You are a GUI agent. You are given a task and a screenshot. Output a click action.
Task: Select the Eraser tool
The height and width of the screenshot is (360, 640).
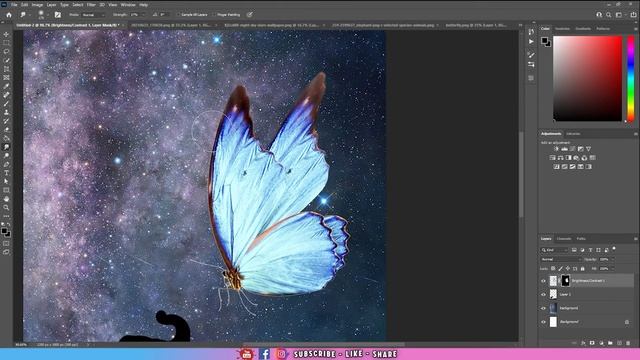(x=6, y=129)
